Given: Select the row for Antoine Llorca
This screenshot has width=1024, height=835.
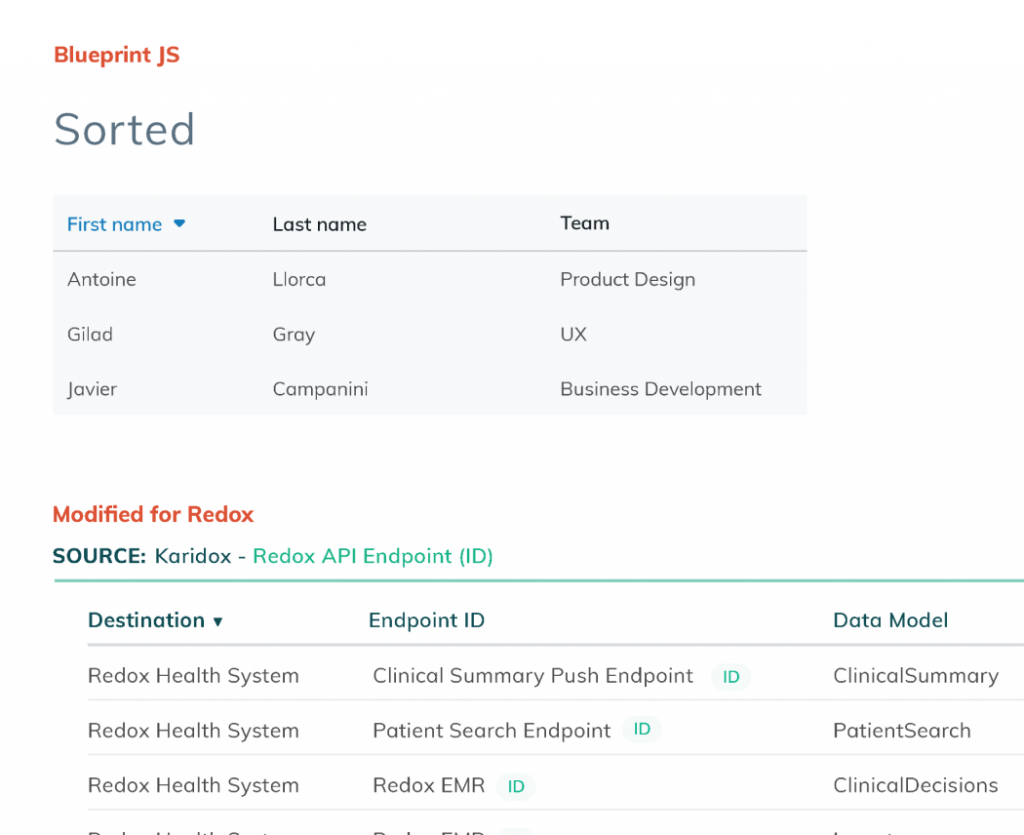Looking at the screenshot, I should (300, 279).
